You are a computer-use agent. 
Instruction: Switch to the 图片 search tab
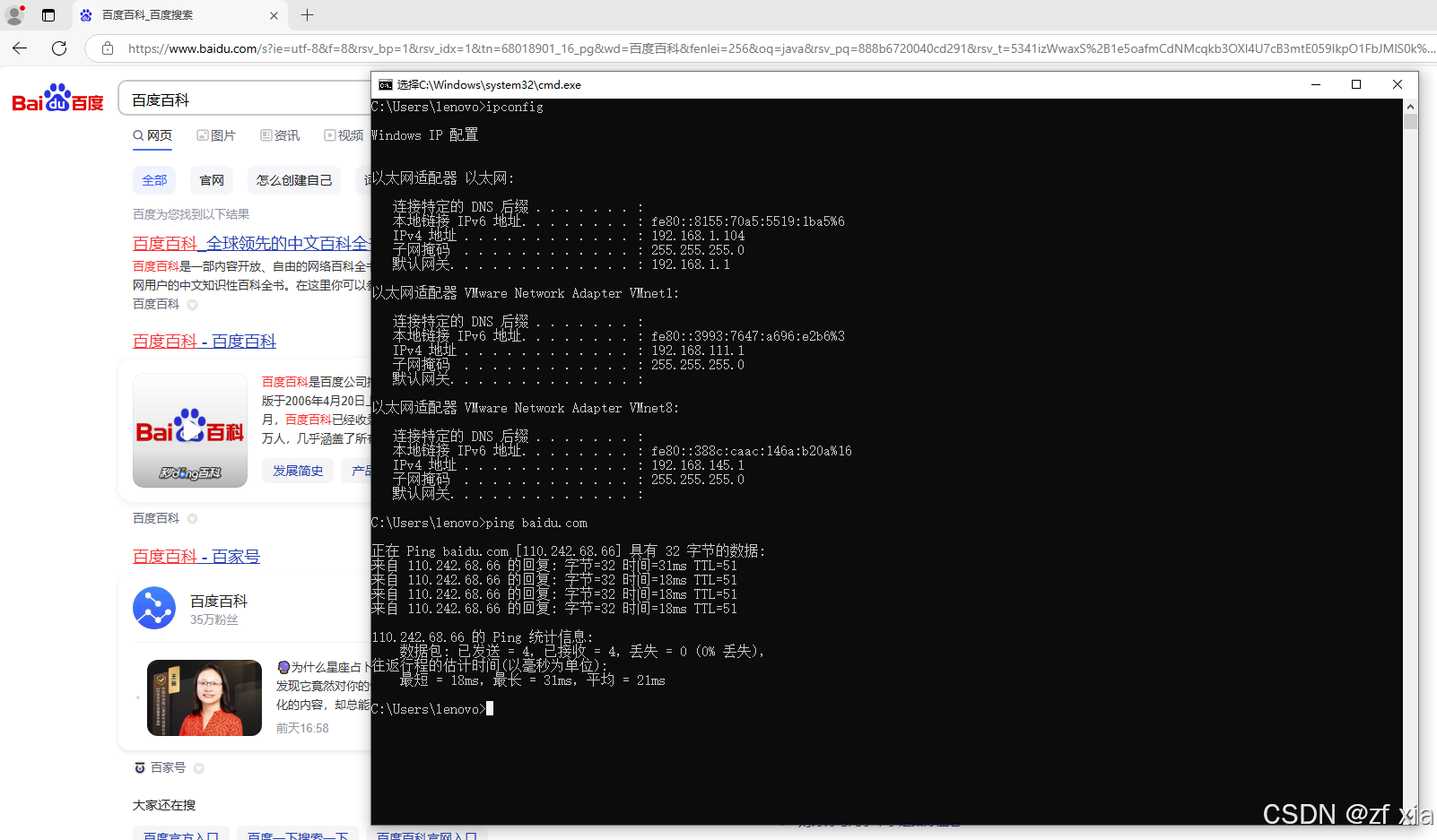pyautogui.click(x=216, y=135)
